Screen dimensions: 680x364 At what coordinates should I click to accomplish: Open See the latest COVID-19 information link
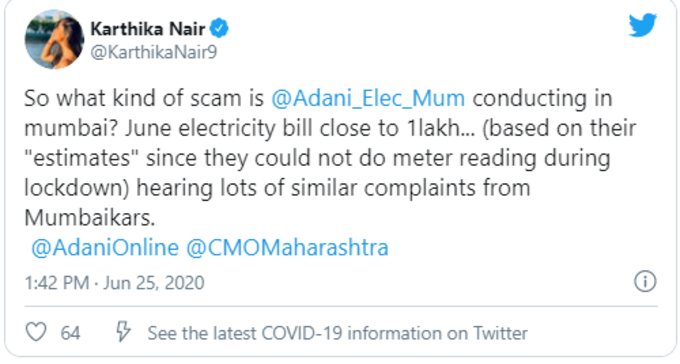coord(337,333)
